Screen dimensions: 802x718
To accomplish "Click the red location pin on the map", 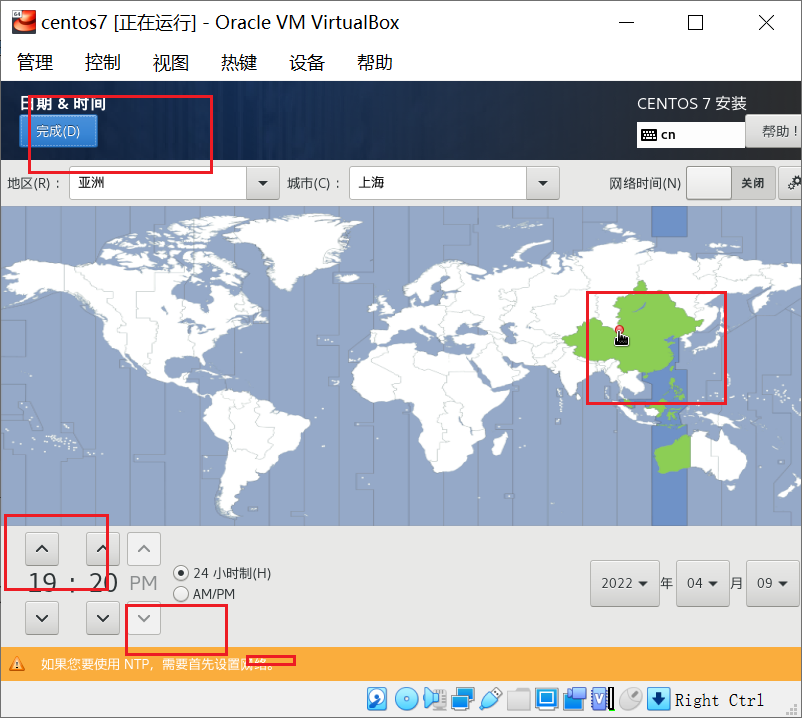I will [619, 330].
